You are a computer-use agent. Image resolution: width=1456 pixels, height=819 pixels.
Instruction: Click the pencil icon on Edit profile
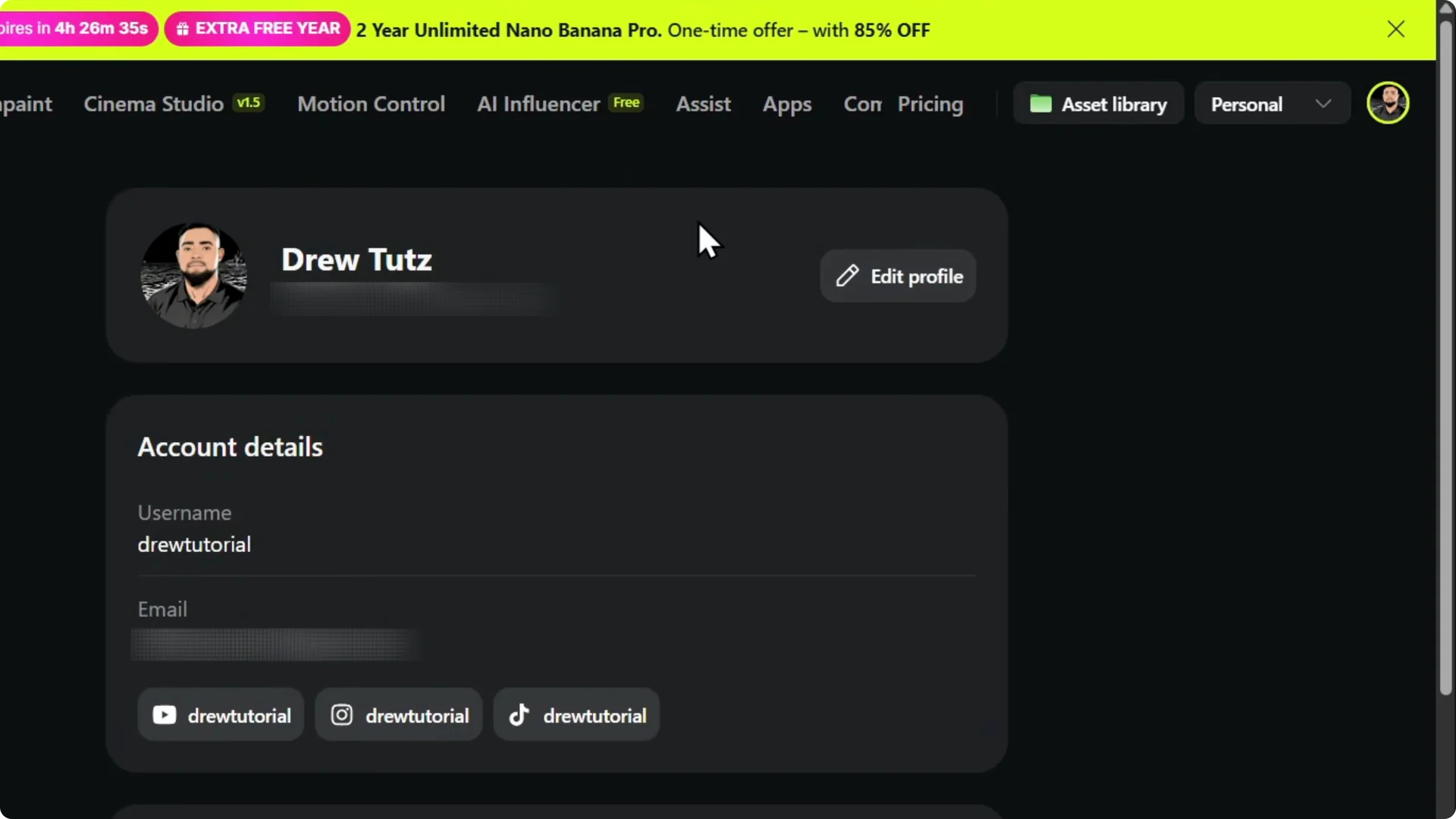click(x=847, y=275)
